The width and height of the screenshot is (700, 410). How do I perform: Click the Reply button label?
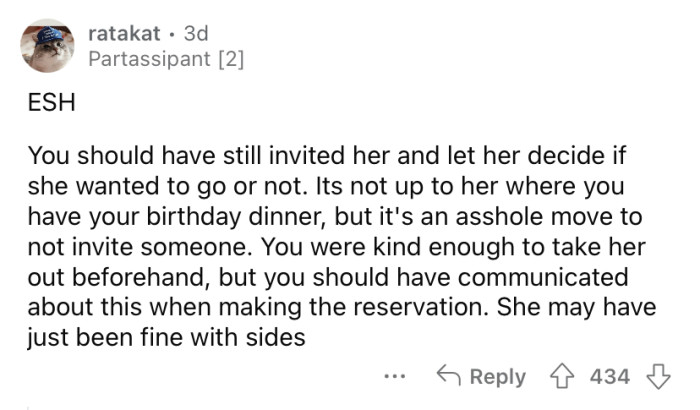coord(497,376)
